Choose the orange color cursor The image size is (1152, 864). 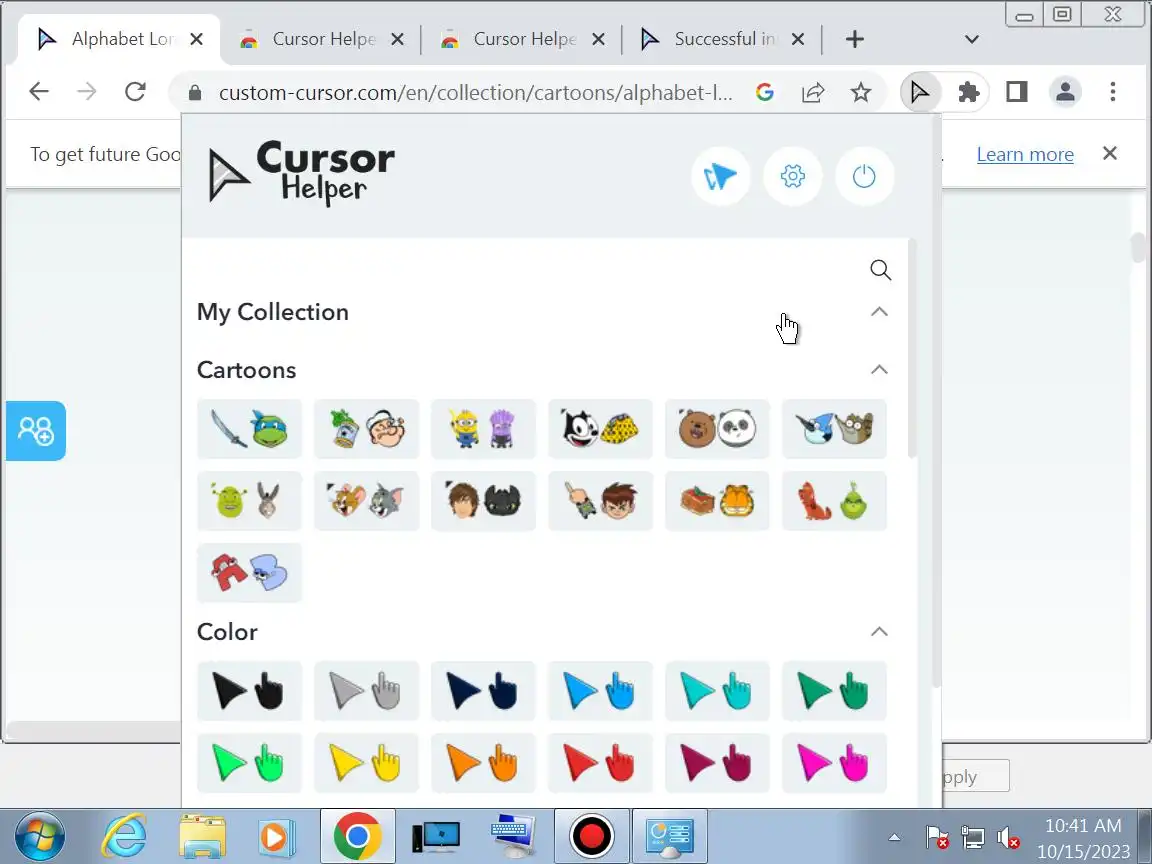tap(483, 763)
